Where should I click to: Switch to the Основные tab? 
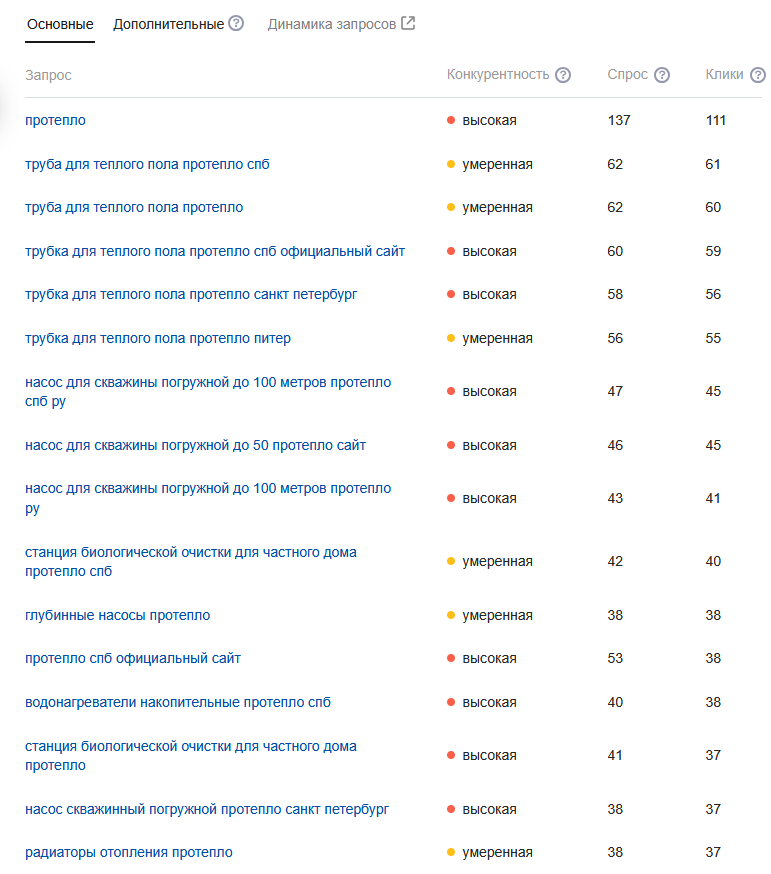click(x=60, y=25)
